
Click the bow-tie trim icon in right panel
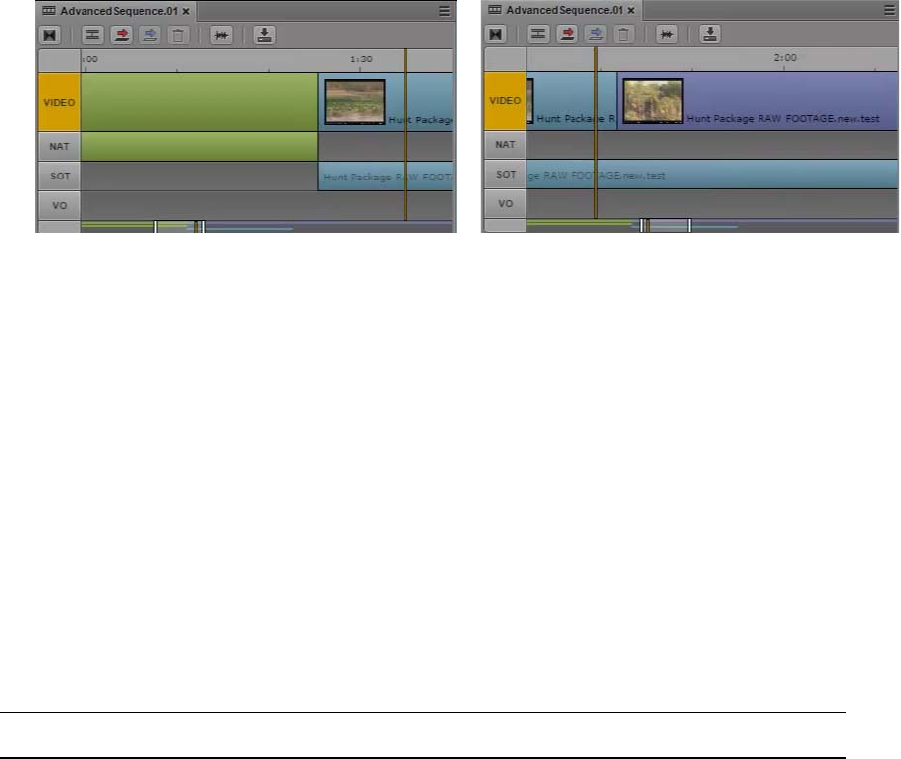click(x=495, y=34)
